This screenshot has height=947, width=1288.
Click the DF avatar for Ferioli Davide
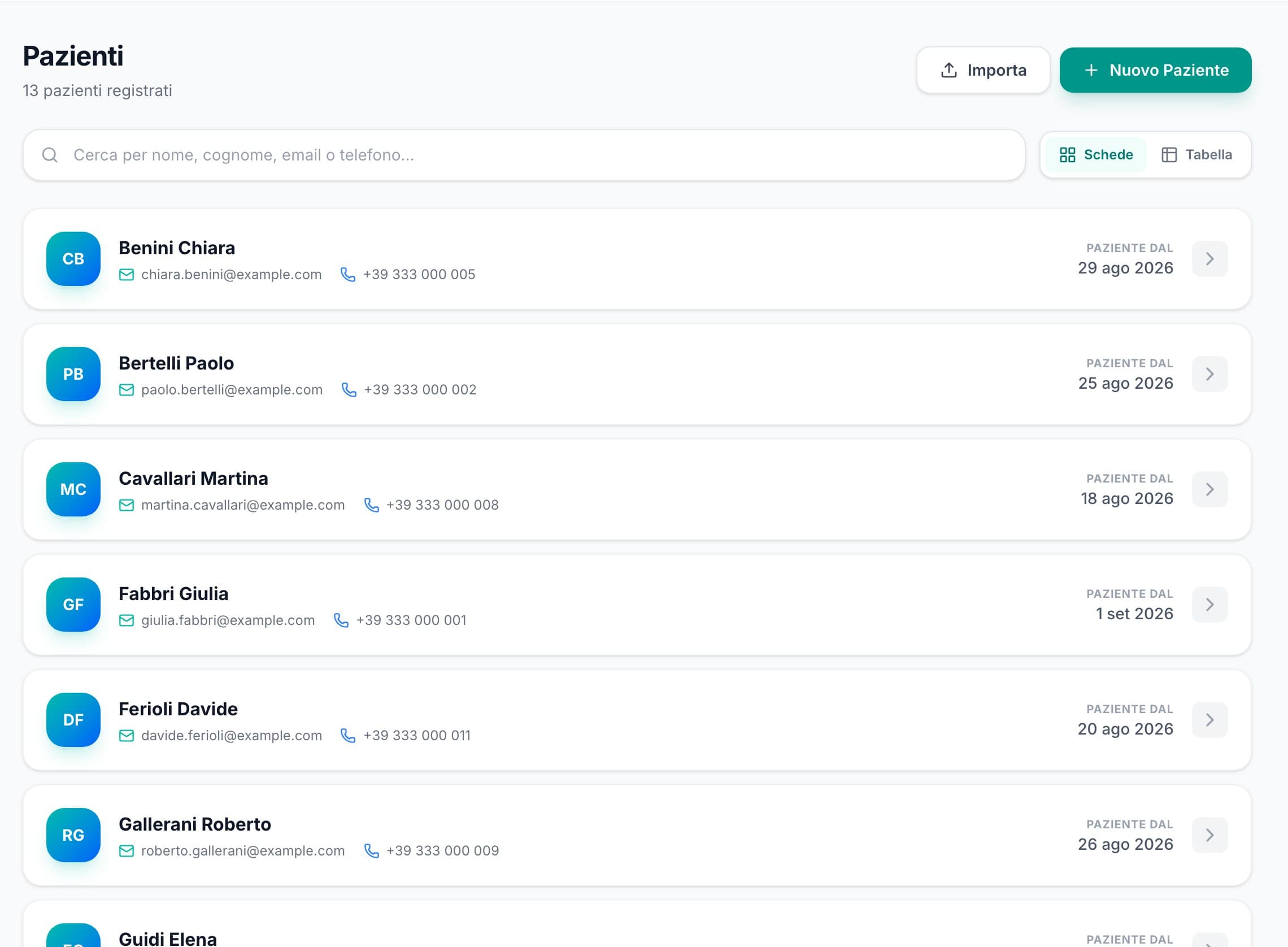(x=73, y=719)
